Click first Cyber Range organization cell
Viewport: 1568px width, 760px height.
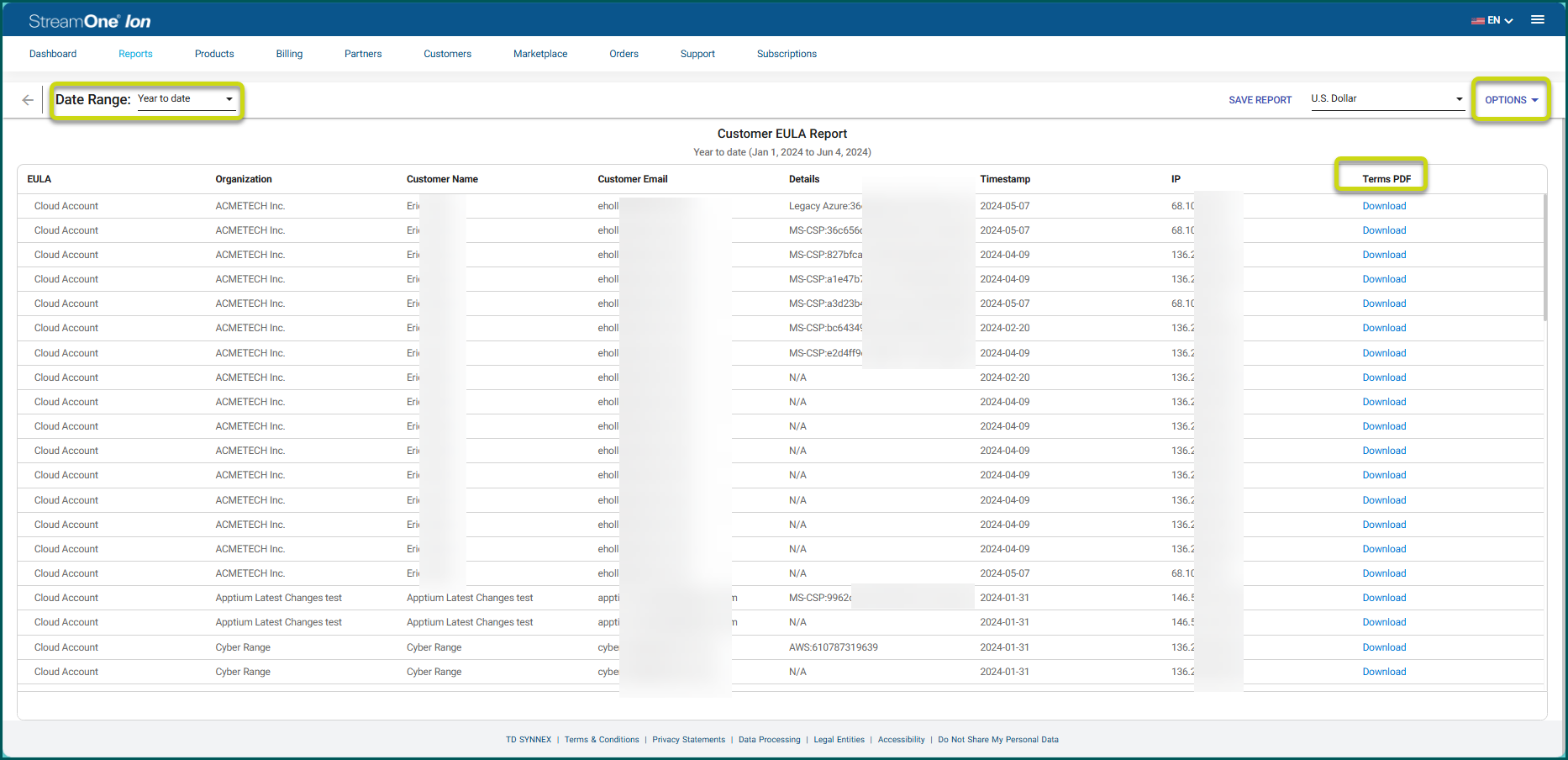(x=243, y=647)
